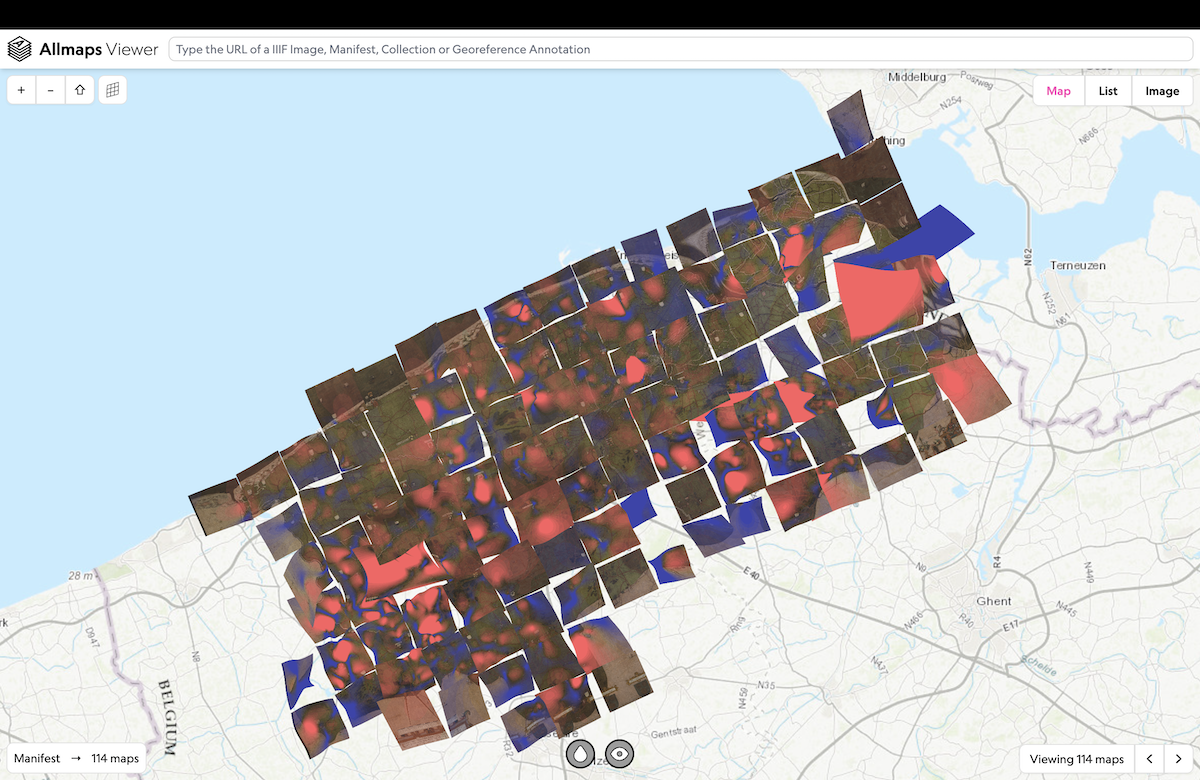Screen dimensions: 1200x780
Task: Go to the next map with right chevron
Action: pos(1179,759)
